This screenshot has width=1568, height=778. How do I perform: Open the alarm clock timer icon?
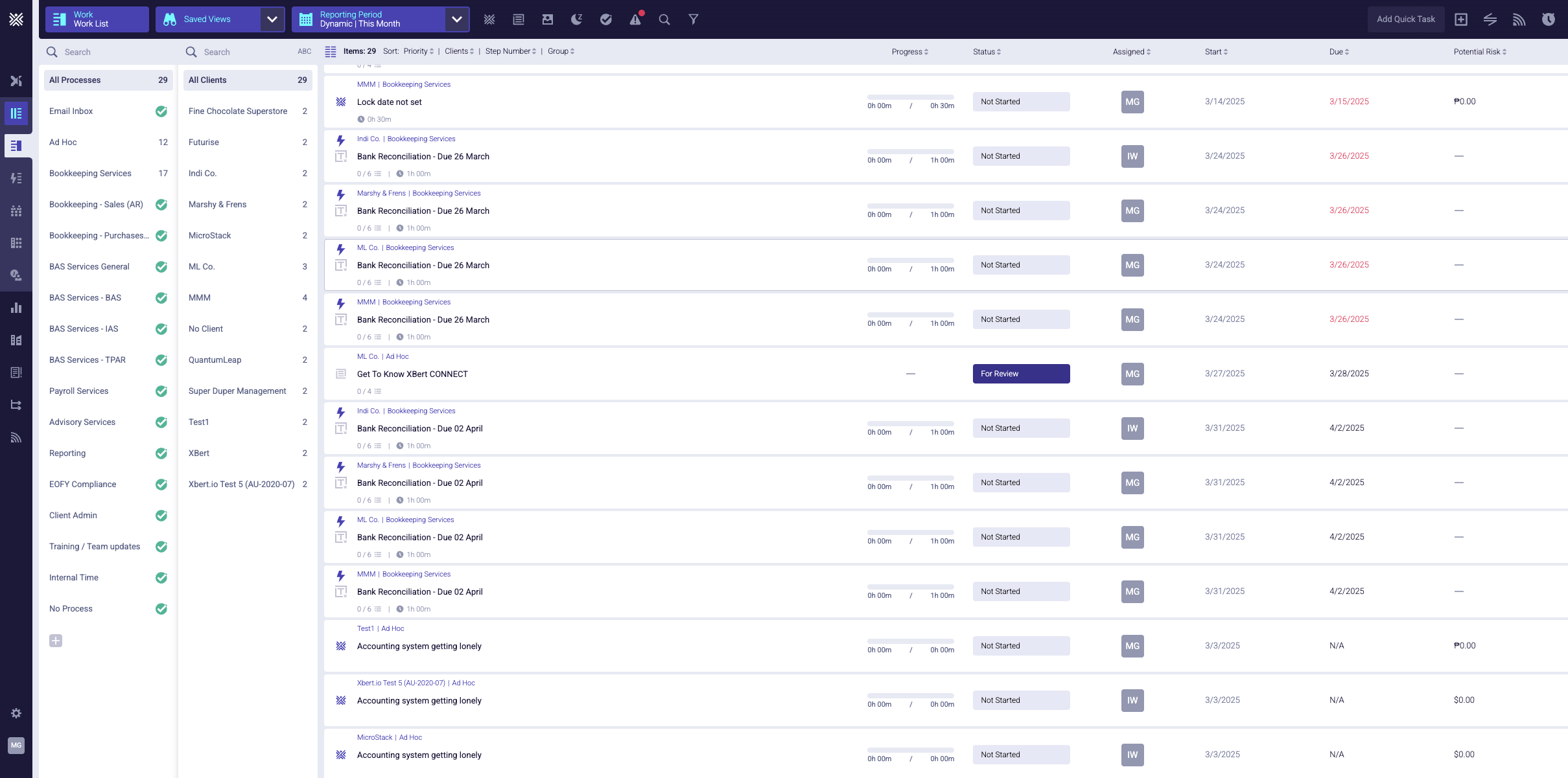click(x=1549, y=19)
